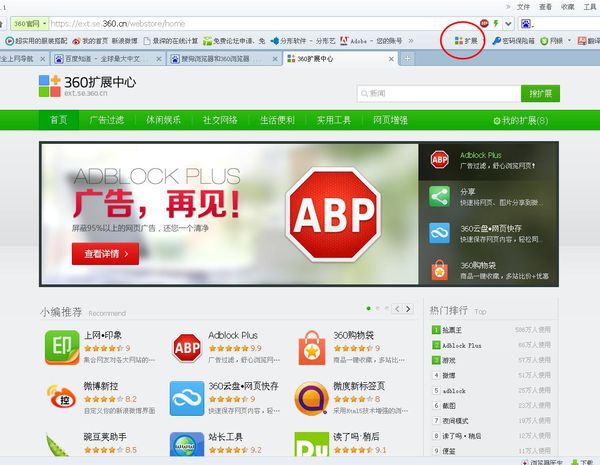Open the 上网•印象 extension icon
The image size is (600, 465).
tap(62, 348)
